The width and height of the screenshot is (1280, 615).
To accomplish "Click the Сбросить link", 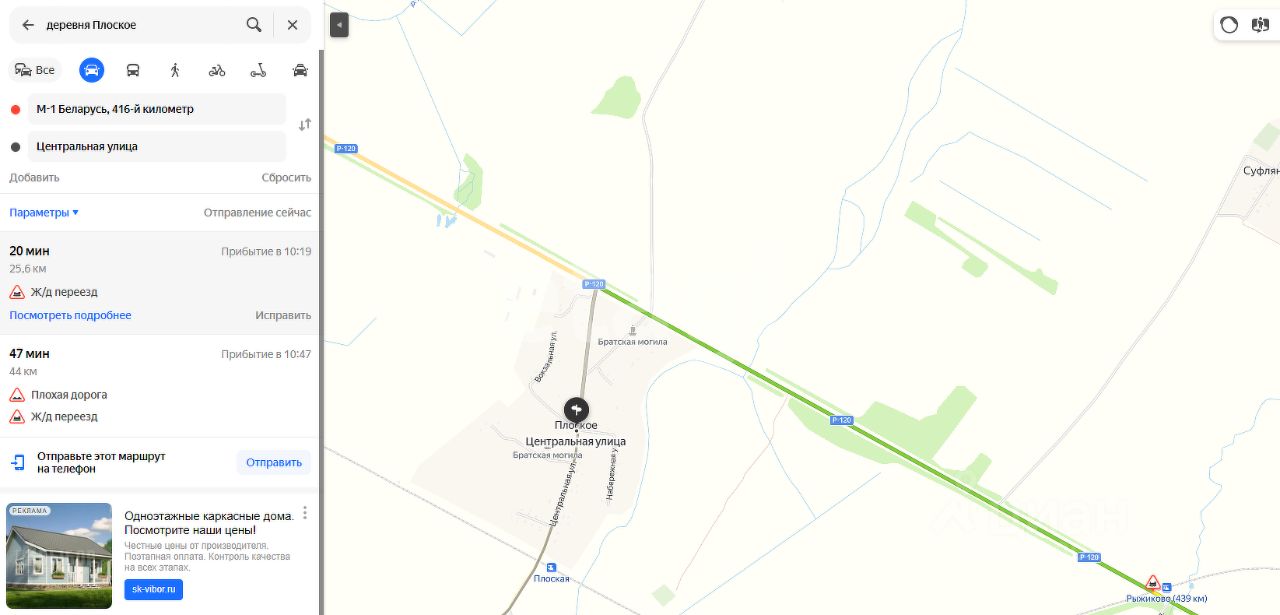I will tap(286, 177).
